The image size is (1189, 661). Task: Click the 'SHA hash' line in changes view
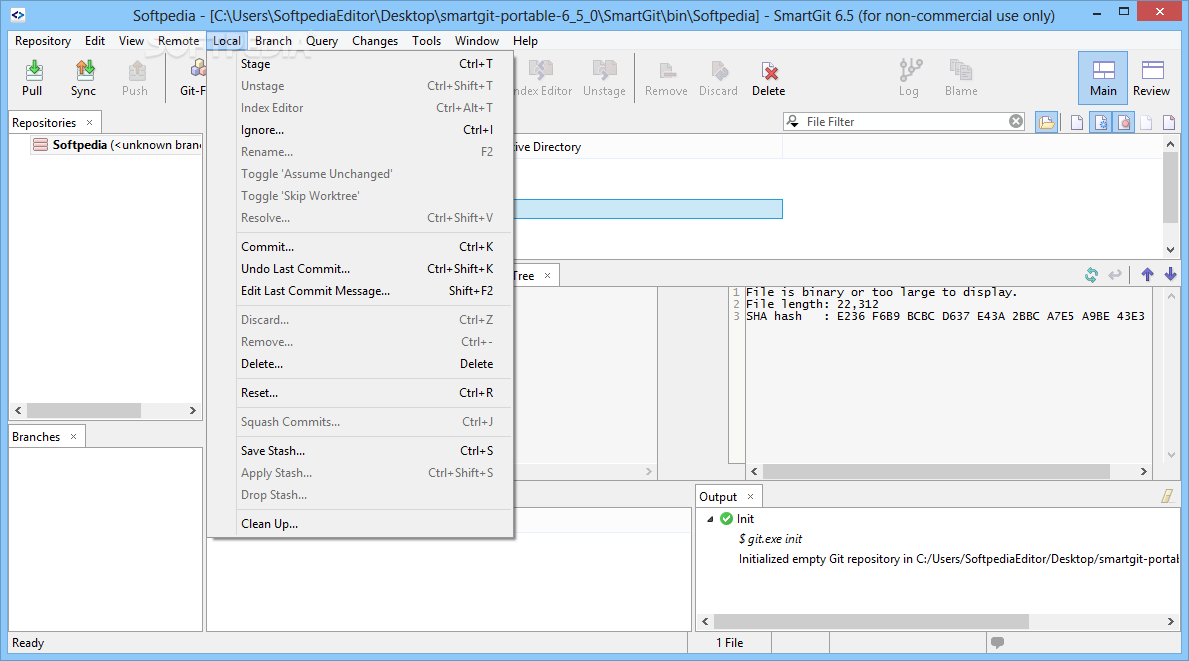[x=945, y=316]
